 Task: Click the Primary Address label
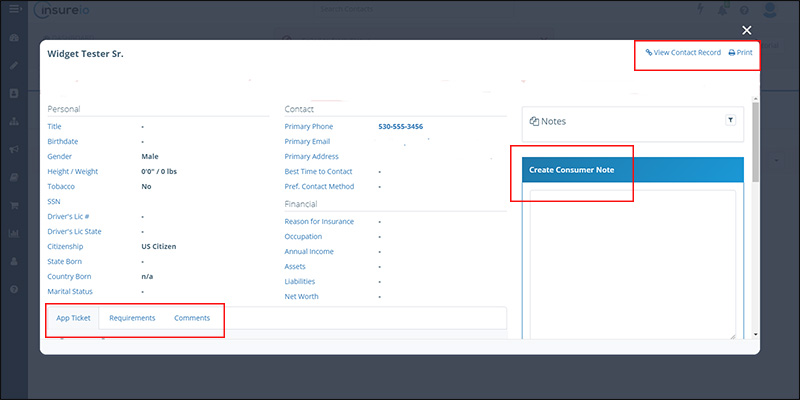pyautogui.click(x=311, y=157)
